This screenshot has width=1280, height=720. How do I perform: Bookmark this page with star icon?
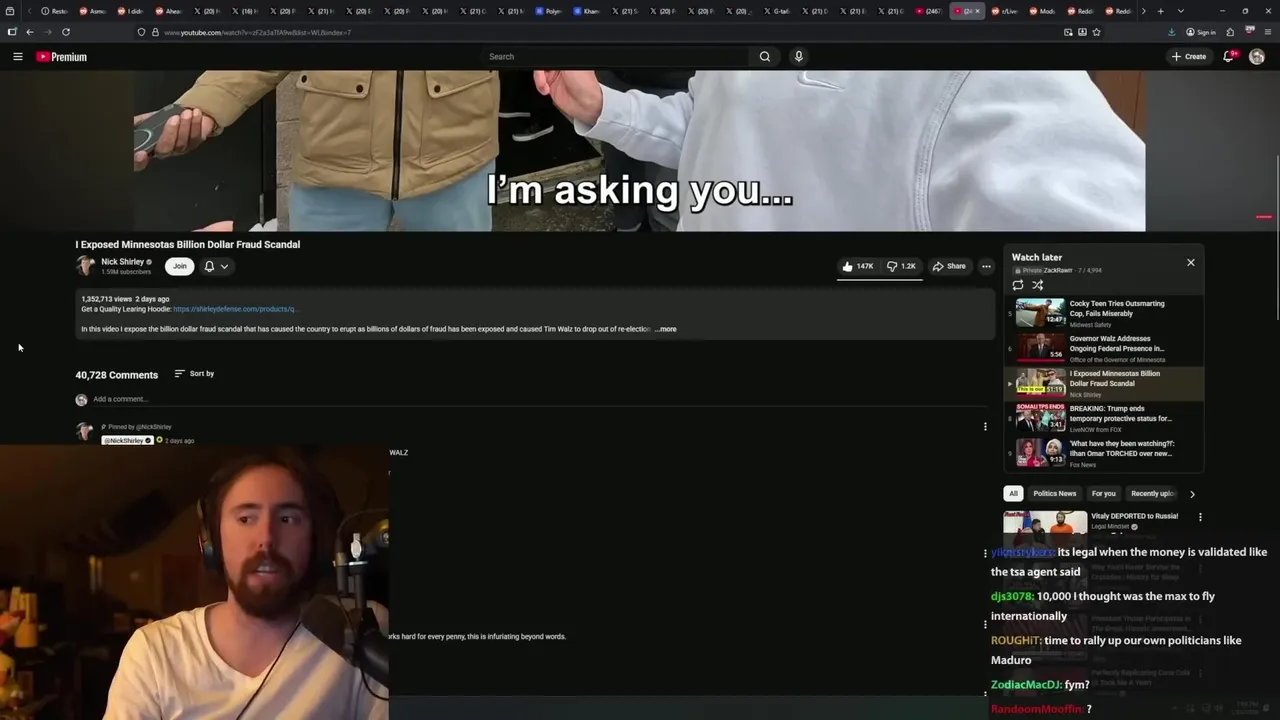(x=1096, y=32)
